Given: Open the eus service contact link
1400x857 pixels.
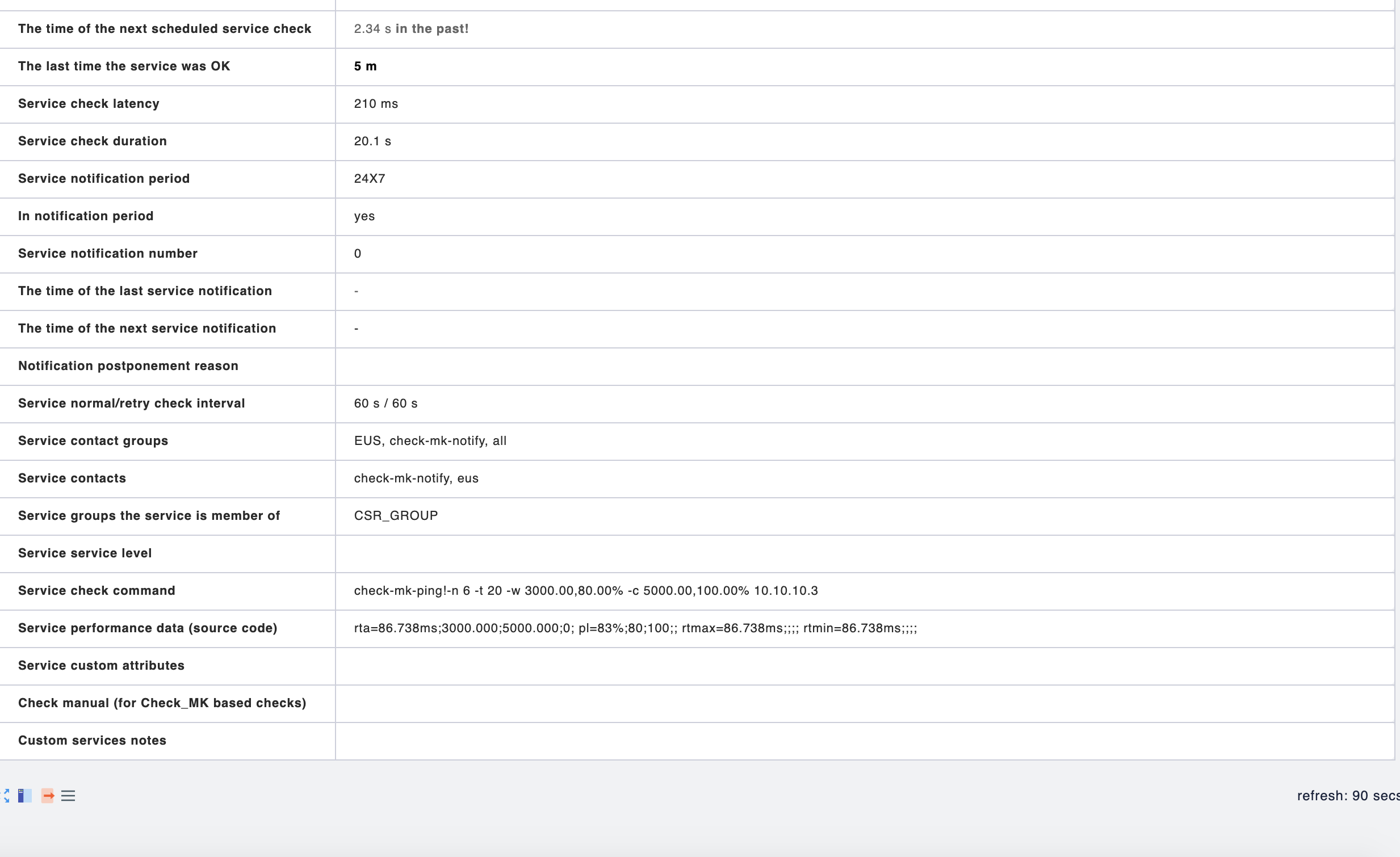Looking at the screenshot, I should click(x=468, y=479).
